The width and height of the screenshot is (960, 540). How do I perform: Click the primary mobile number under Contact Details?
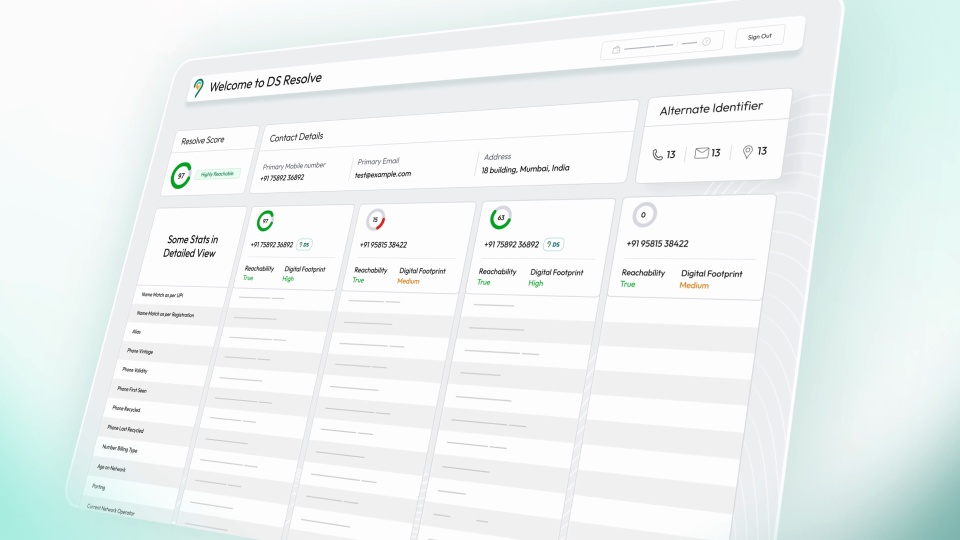click(x=282, y=178)
